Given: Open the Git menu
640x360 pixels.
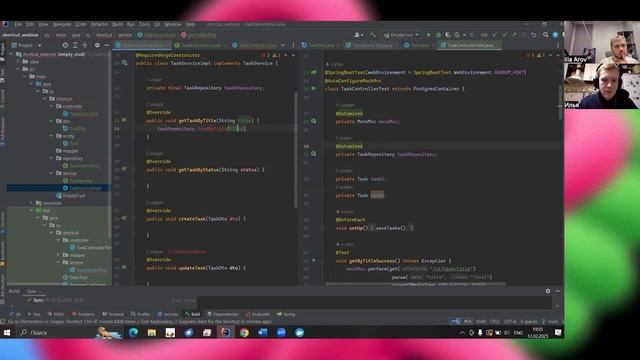Looking at the screenshot, I should click(157, 24).
